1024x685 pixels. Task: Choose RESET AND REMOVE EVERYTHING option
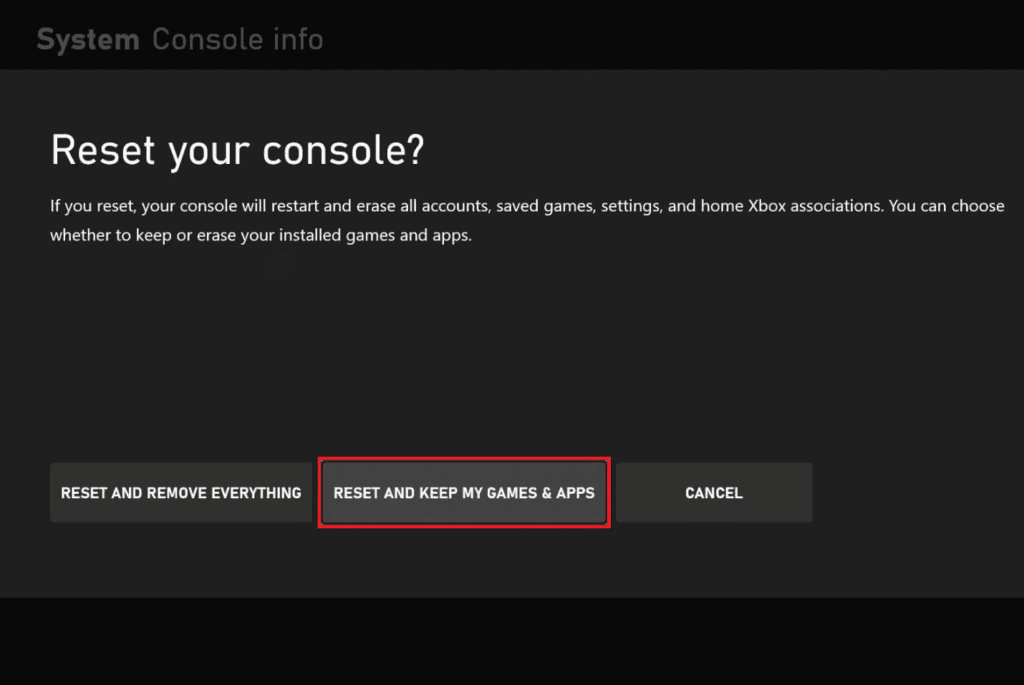point(181,492)
